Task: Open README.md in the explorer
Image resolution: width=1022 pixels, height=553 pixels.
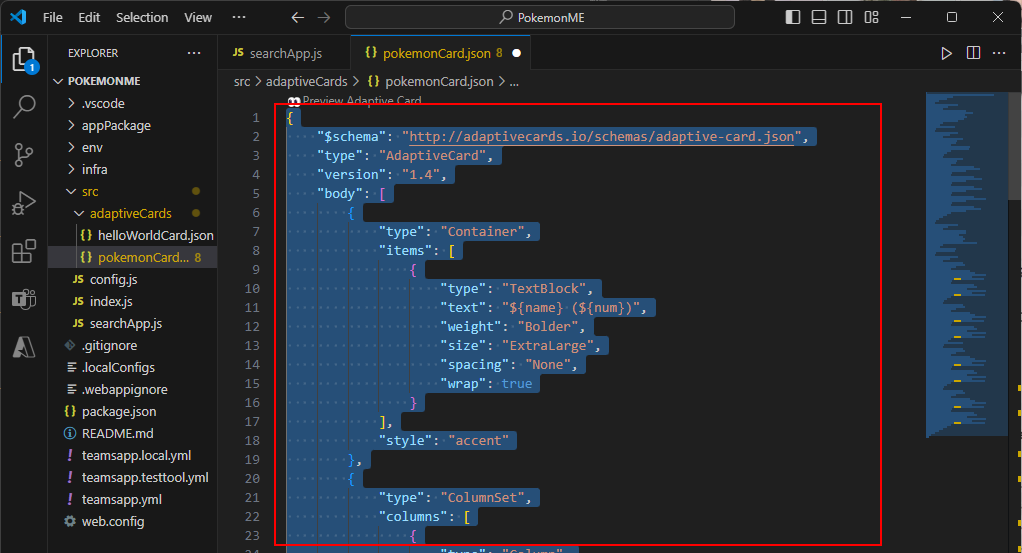Action: point(132,434)
